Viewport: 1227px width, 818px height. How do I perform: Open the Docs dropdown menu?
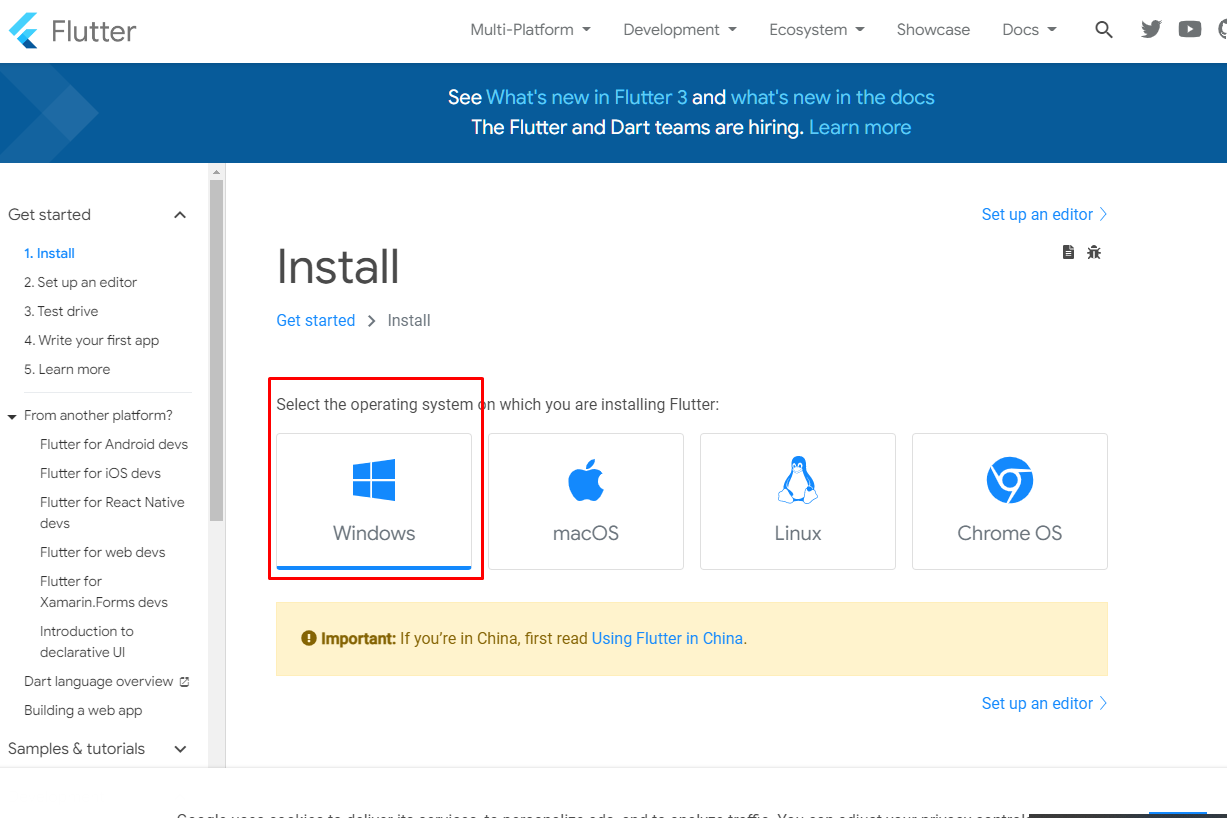(x=1029, y=30)
